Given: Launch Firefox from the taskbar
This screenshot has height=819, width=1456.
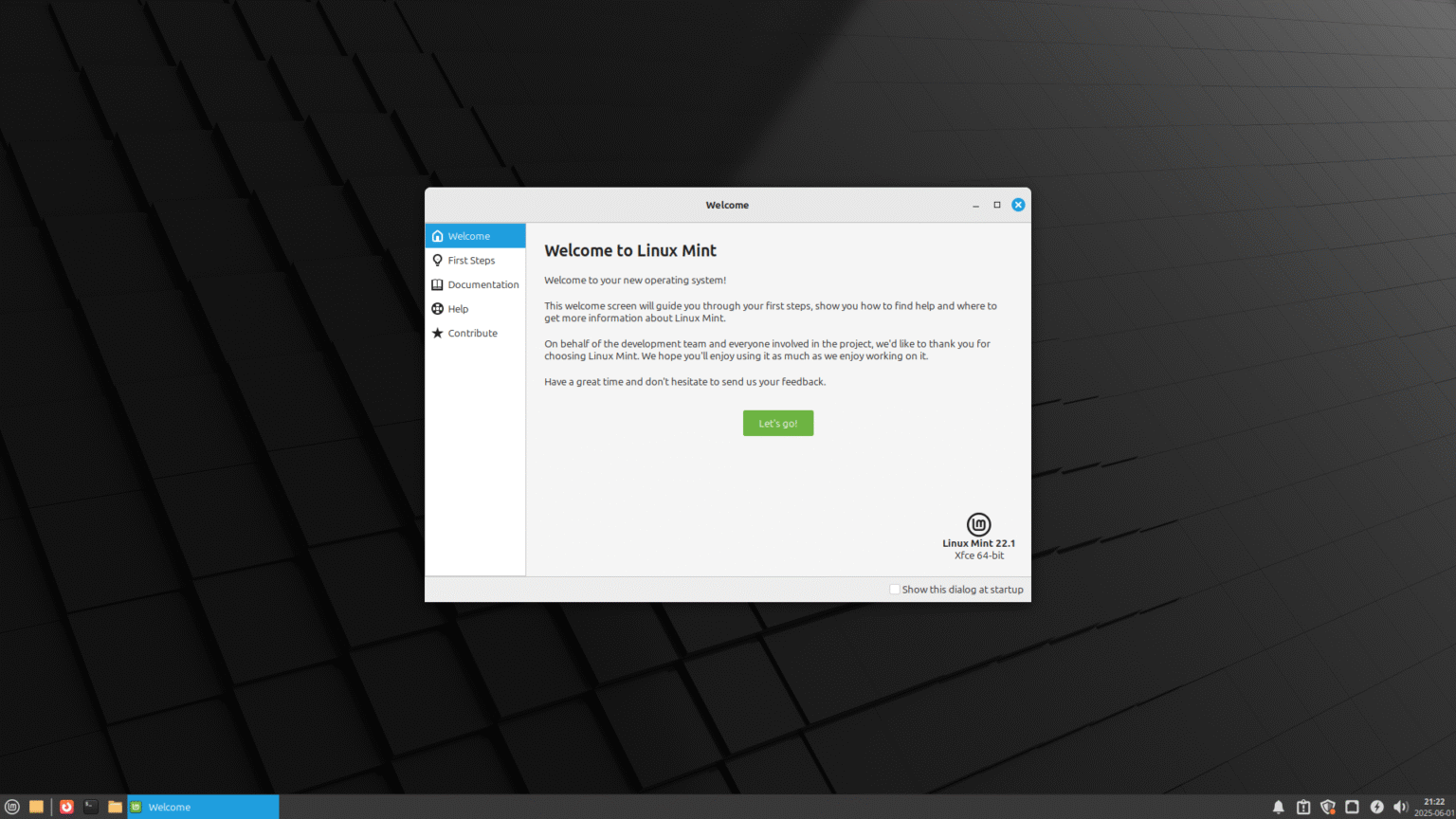Looking at the screenshot, I should point(66,807).
